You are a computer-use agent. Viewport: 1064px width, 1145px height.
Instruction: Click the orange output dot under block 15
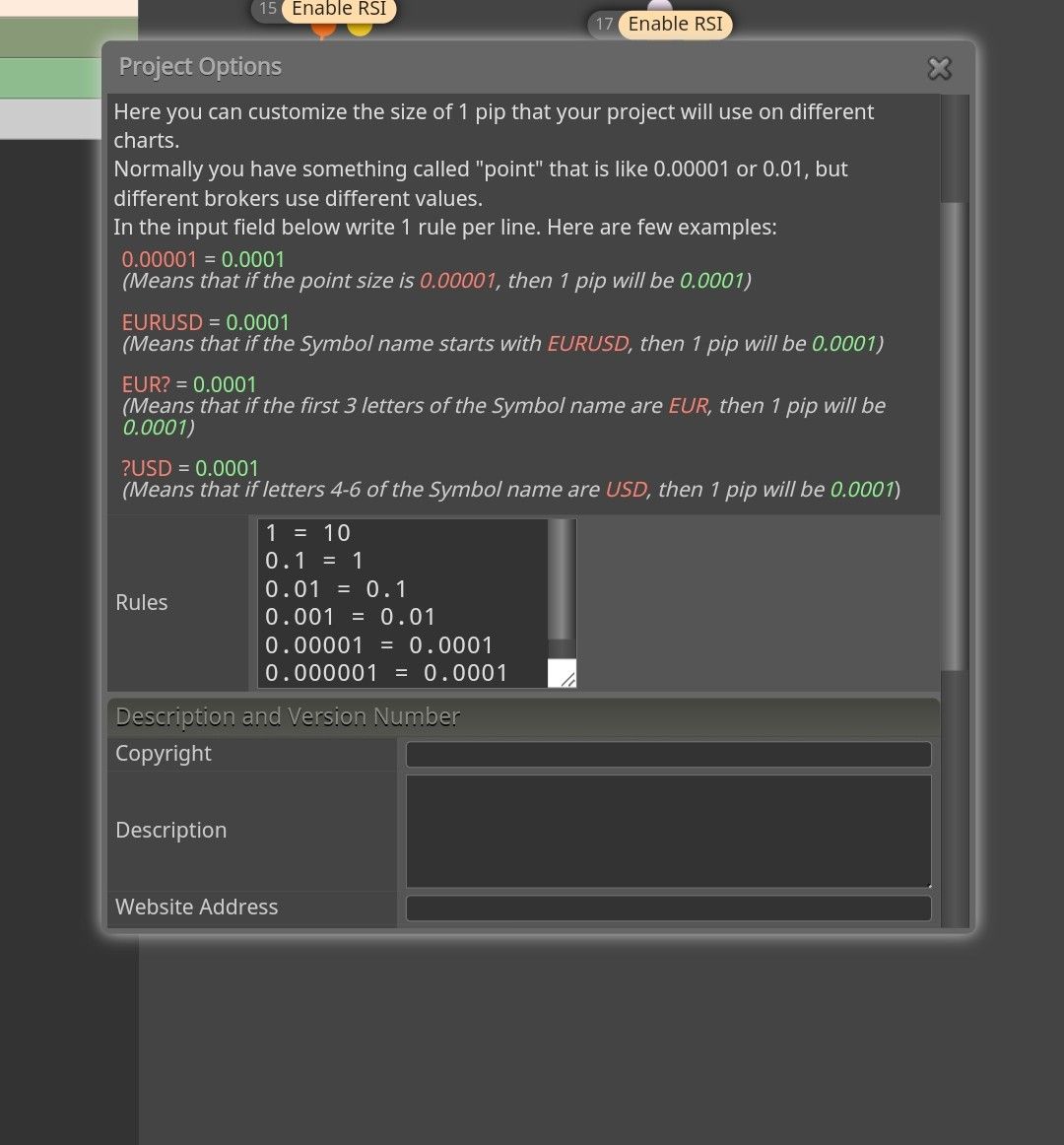[x=323, y=30]
